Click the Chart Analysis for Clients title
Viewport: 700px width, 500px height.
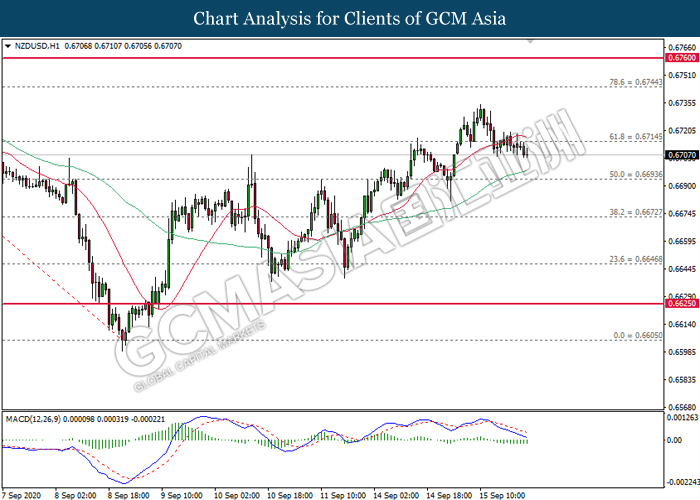[x=350, y=18]
